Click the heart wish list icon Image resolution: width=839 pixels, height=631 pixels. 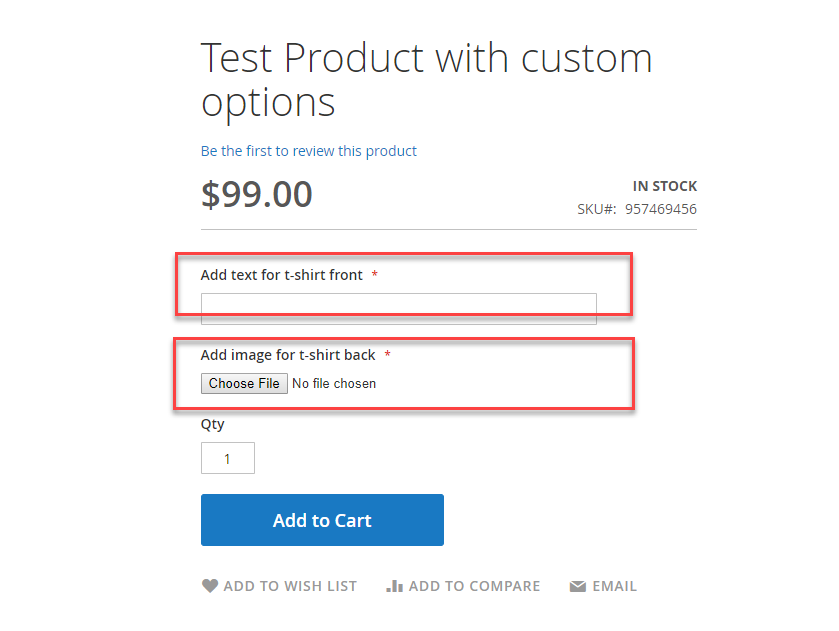[x=209, y=587]
